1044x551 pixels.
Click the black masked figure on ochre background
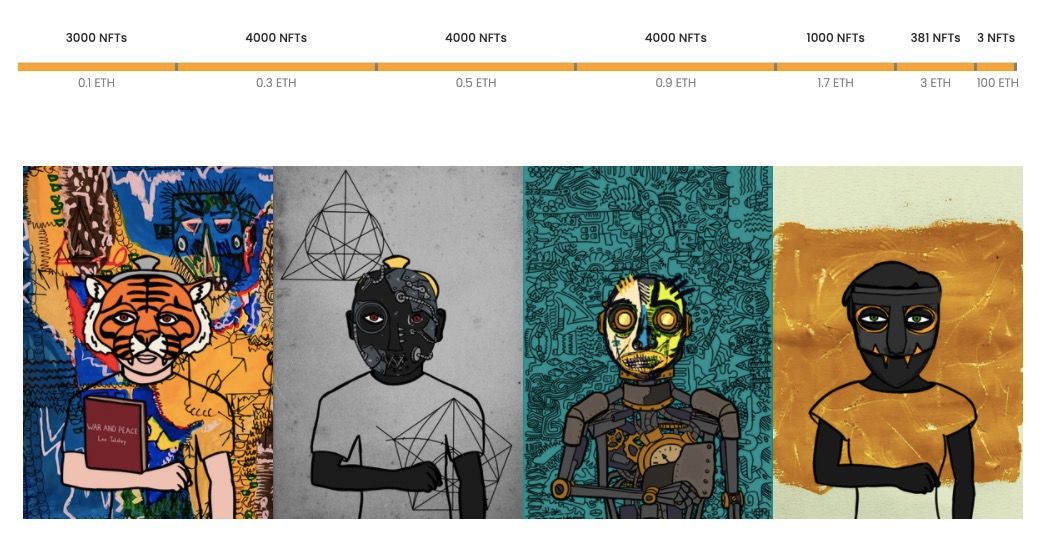click(x=898, y=342)
